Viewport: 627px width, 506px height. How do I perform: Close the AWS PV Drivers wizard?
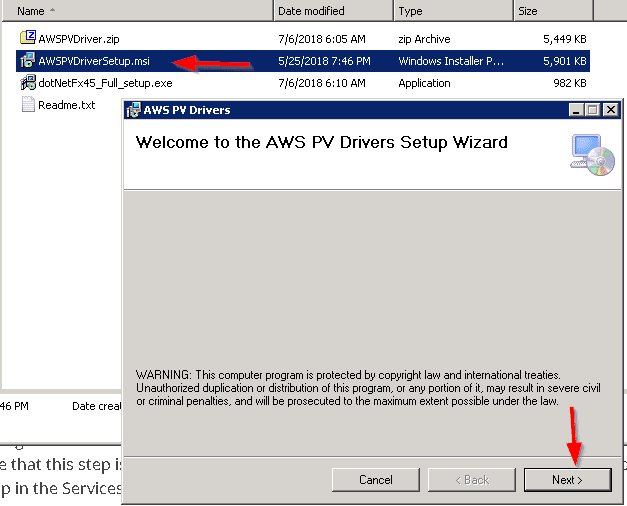coord(611,110)
